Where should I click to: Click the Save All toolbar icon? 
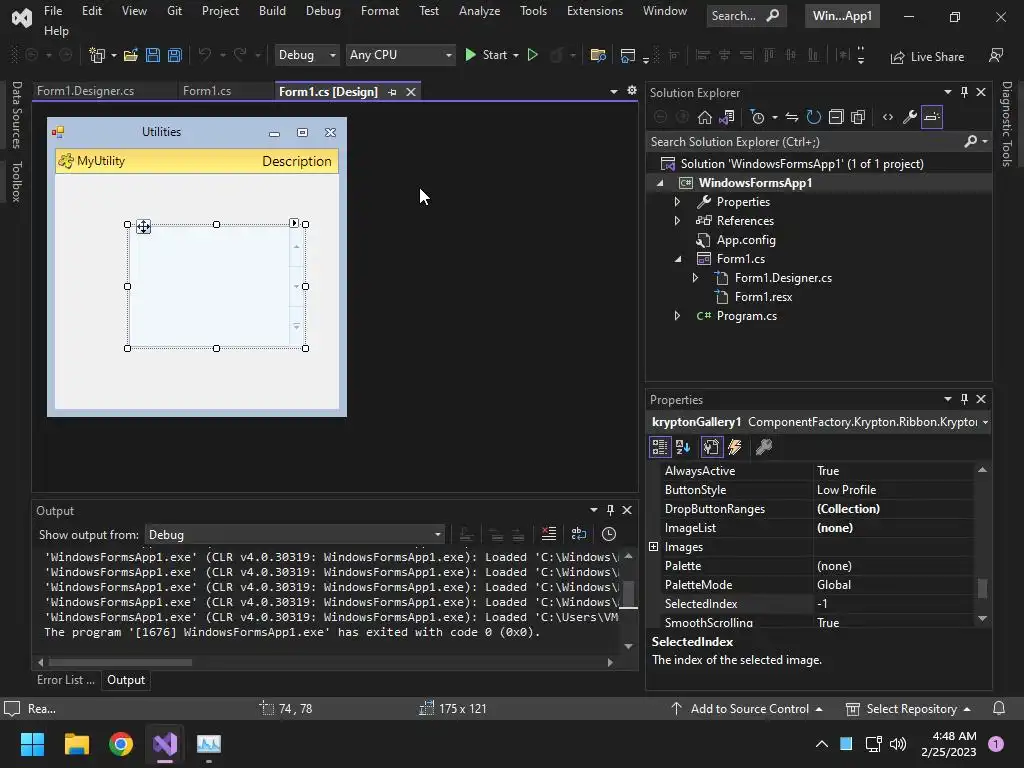pyautogui.click(x=175, y=56)
